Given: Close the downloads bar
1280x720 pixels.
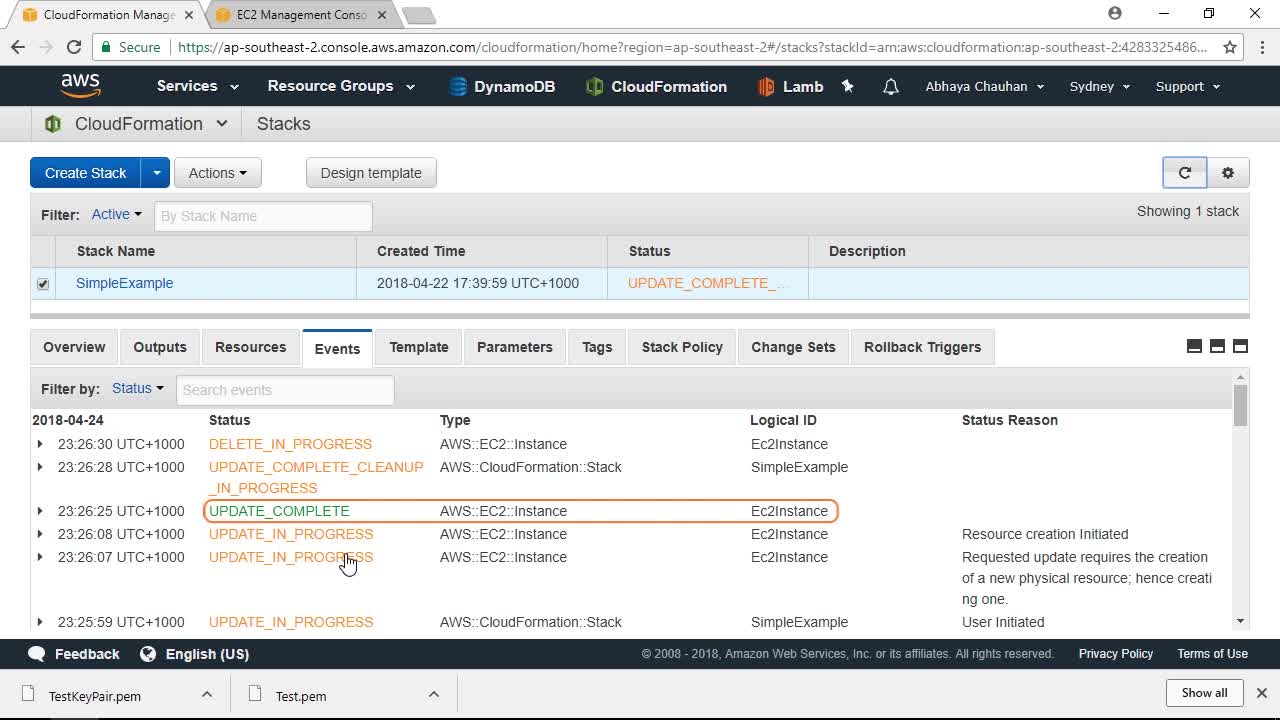Looking at the screenshot, I should [1261, 693].
